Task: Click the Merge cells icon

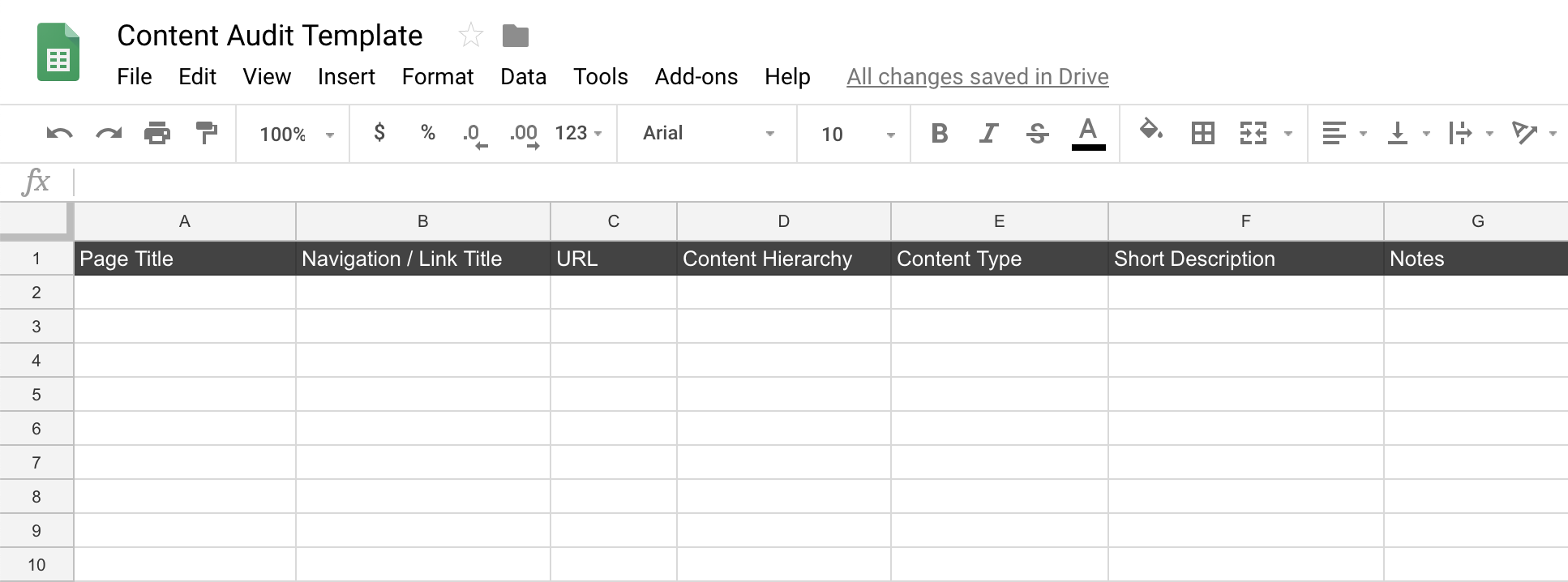Action: point(1253,133)
